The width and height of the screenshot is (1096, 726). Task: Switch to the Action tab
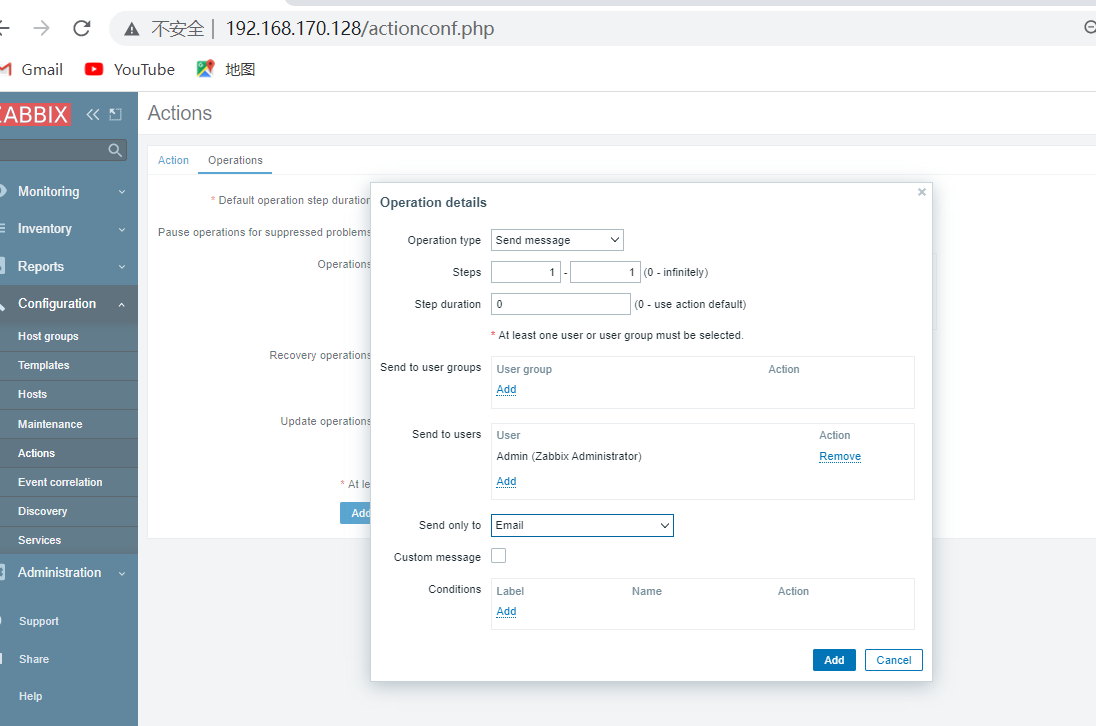click(x=173, y=160)
